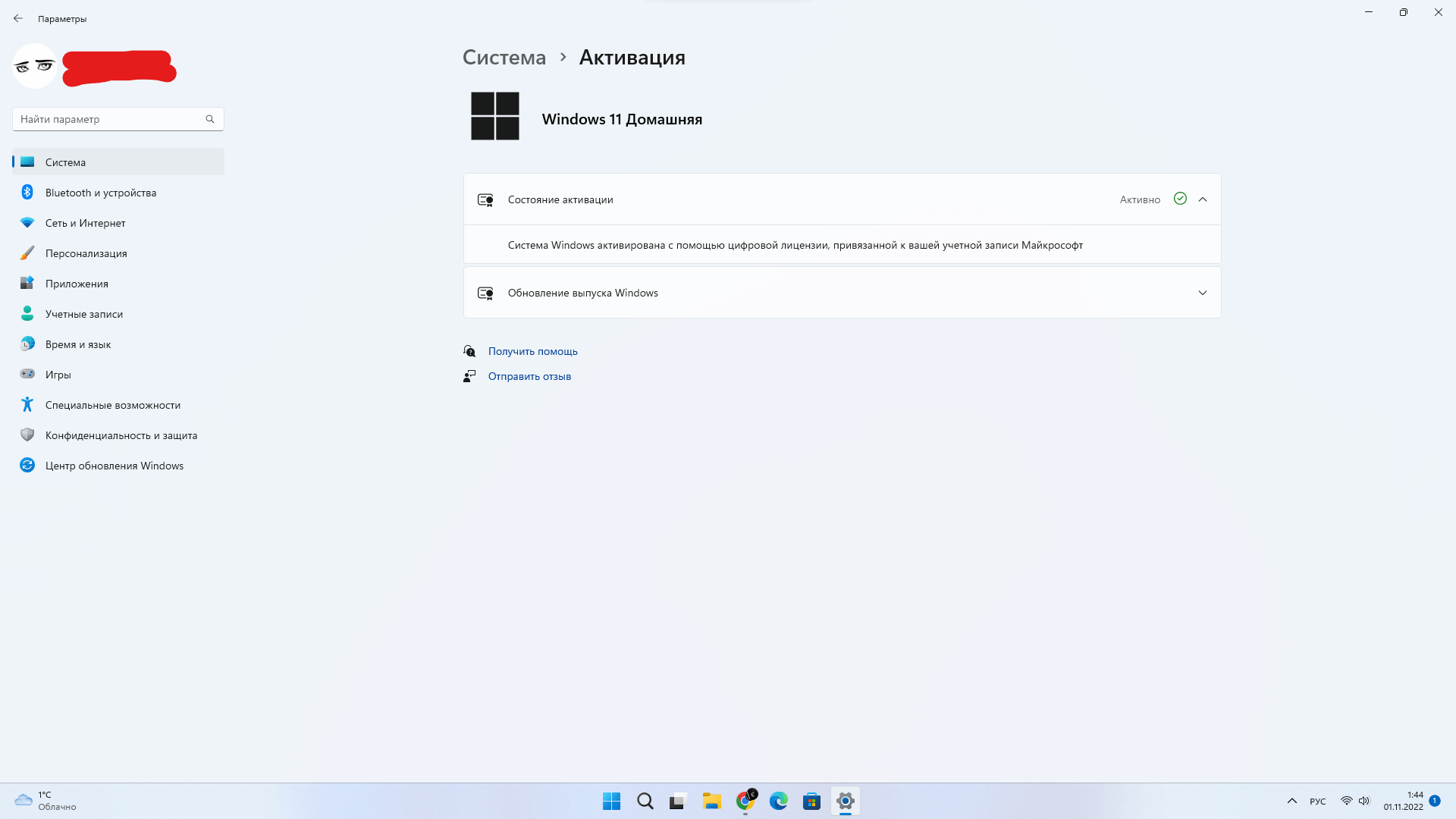Screen dimensions: 1456x819
Task: Show hidden tray icons chevron
Action: [1292, 801]
